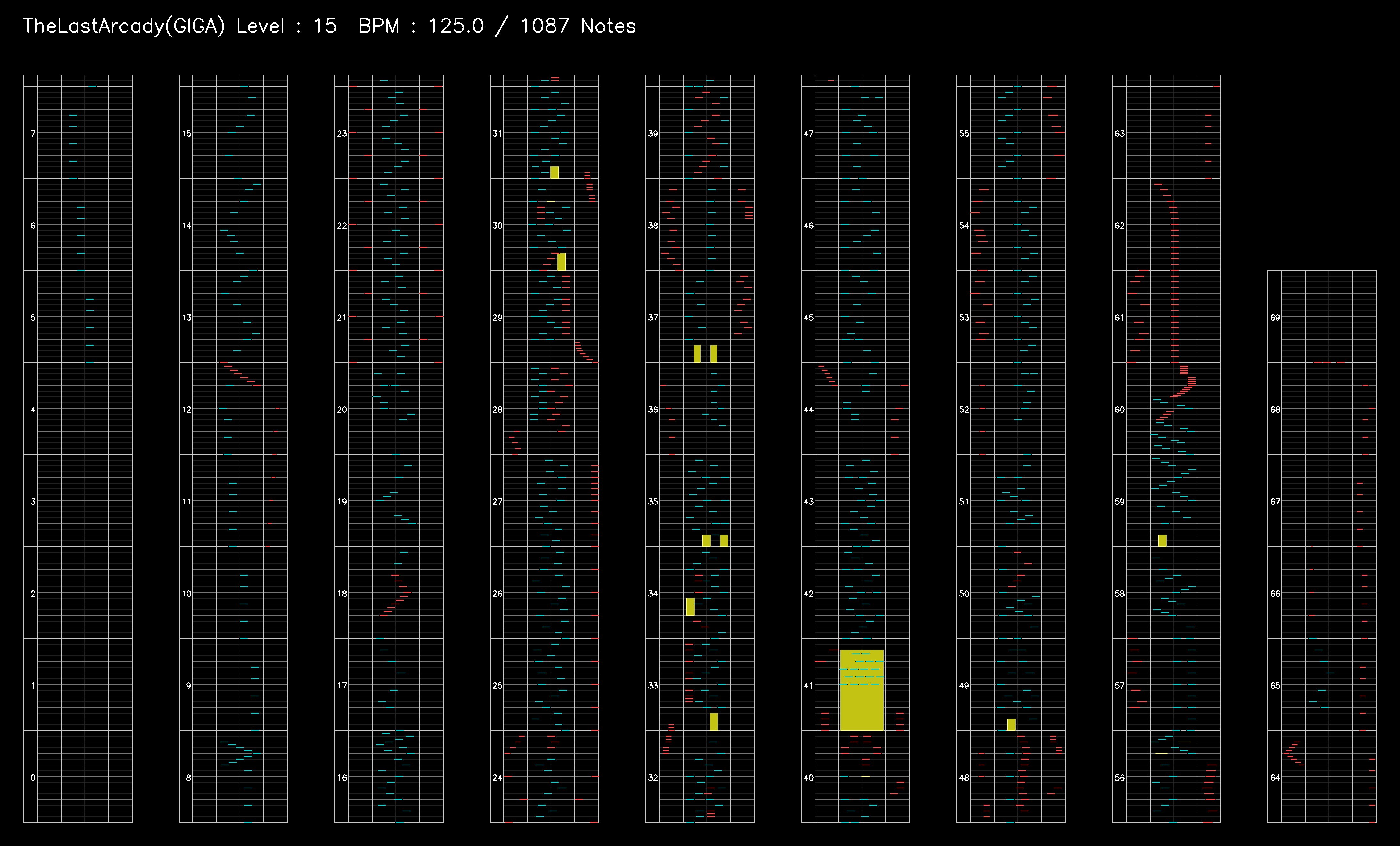This screenshot has height=846, width=1400.
Task: Select the yellow block in measure 49
Action: coord(1011,724)
